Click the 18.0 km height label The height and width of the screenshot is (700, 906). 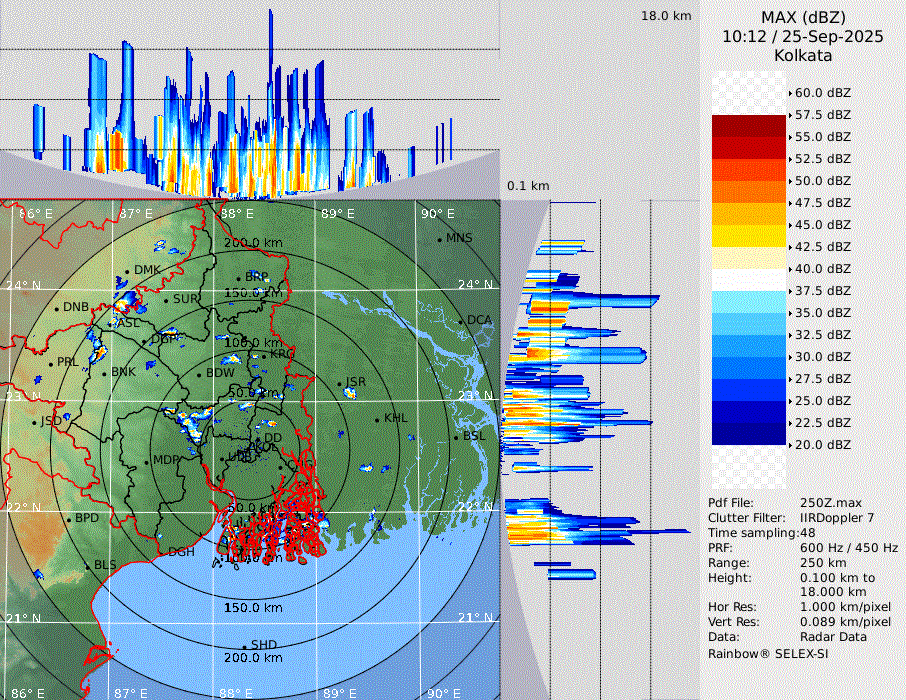coord(665,16)
